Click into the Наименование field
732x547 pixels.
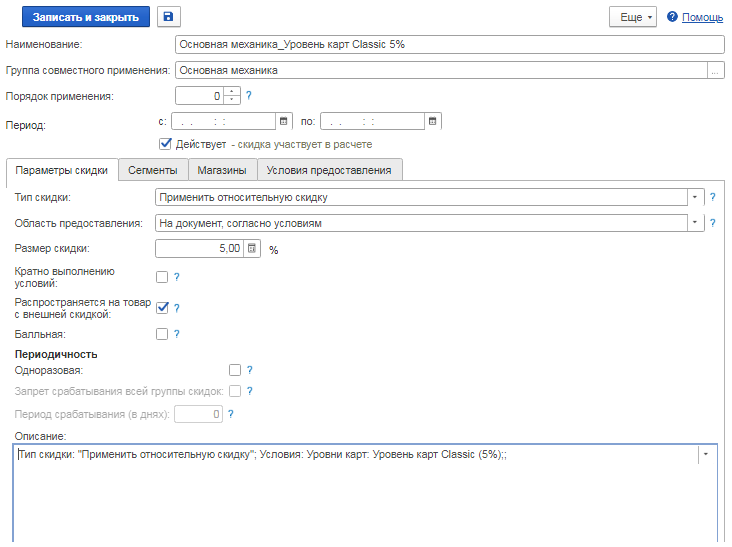point(450,44)
